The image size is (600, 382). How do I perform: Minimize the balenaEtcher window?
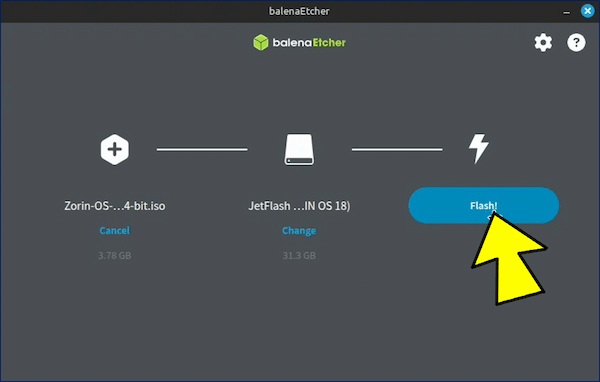point(566,12)
